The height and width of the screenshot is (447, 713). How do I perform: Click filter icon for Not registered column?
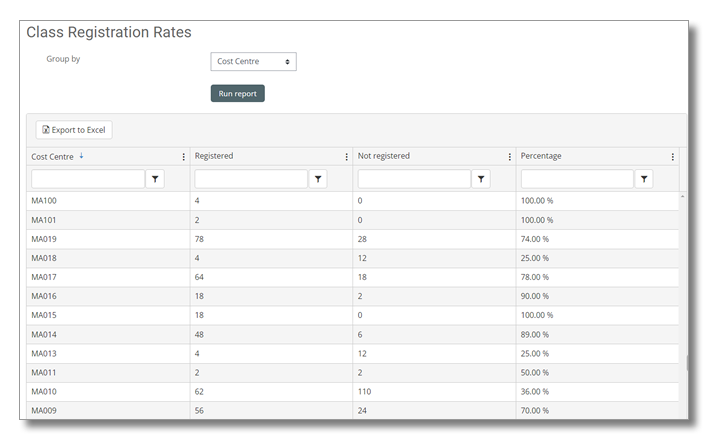pos(481,179)
